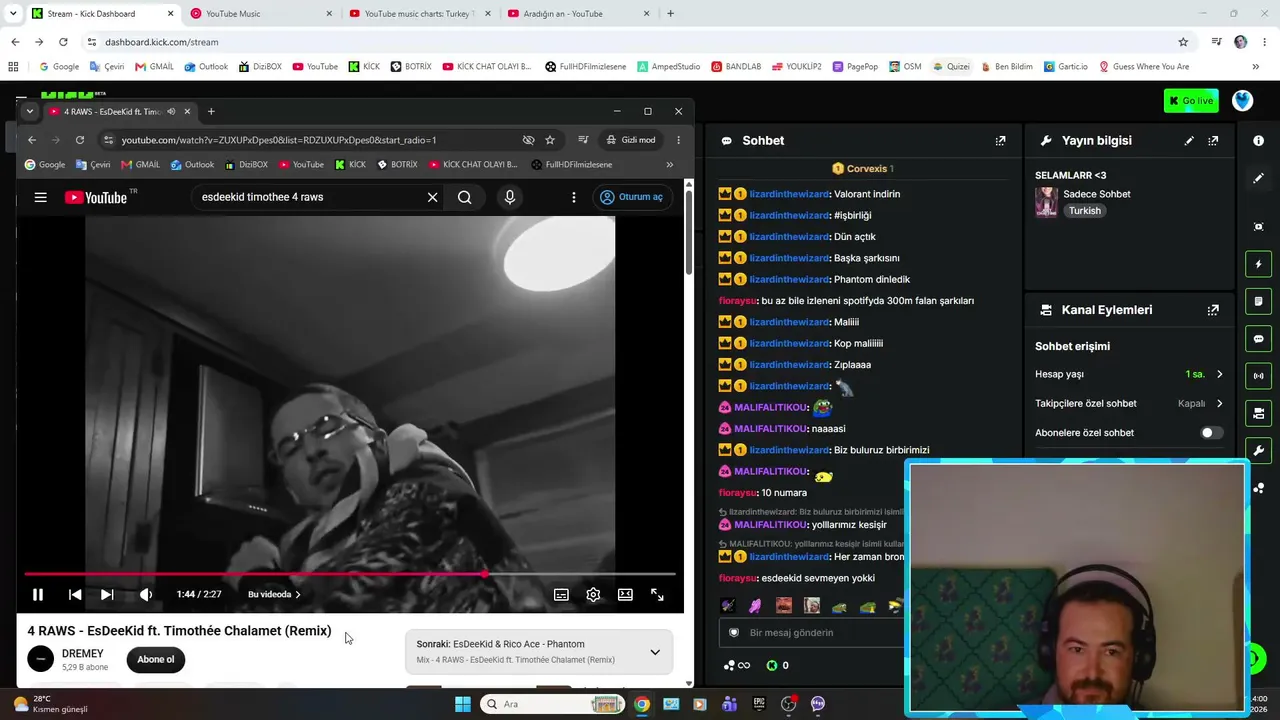Image resolution: width=1280 pixels, height=720 pixels.
Task: Toggle chat panel icon in Kick sidebar
Action: [x=1258, y=339]
